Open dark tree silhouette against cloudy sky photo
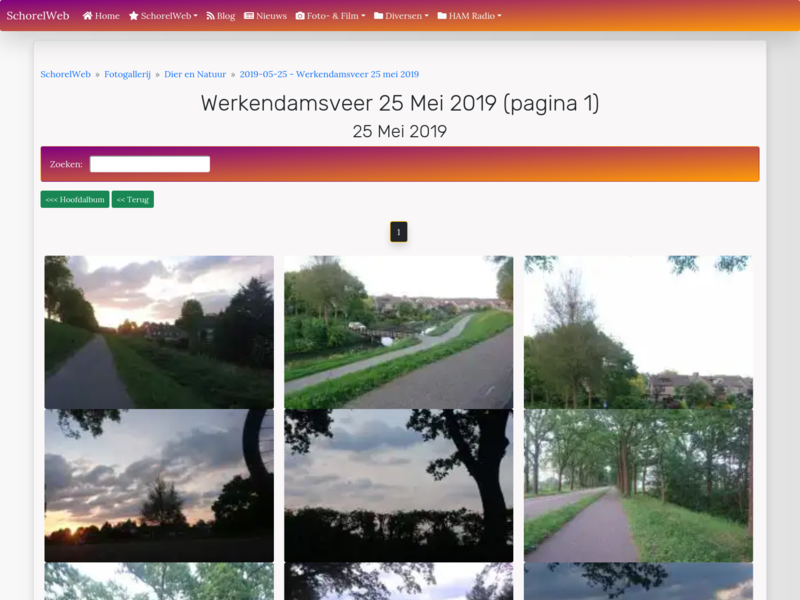The image size is (800, 600). point(398,486)
